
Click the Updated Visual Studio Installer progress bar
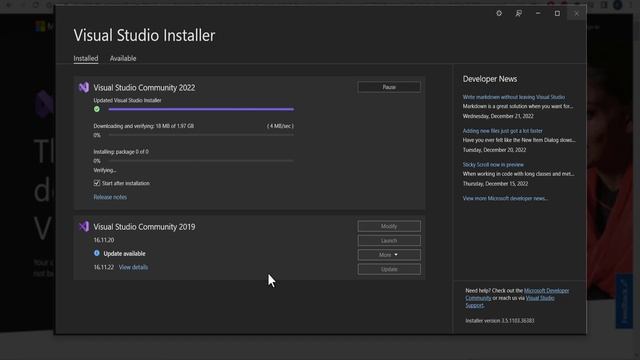tap(201, 109)
